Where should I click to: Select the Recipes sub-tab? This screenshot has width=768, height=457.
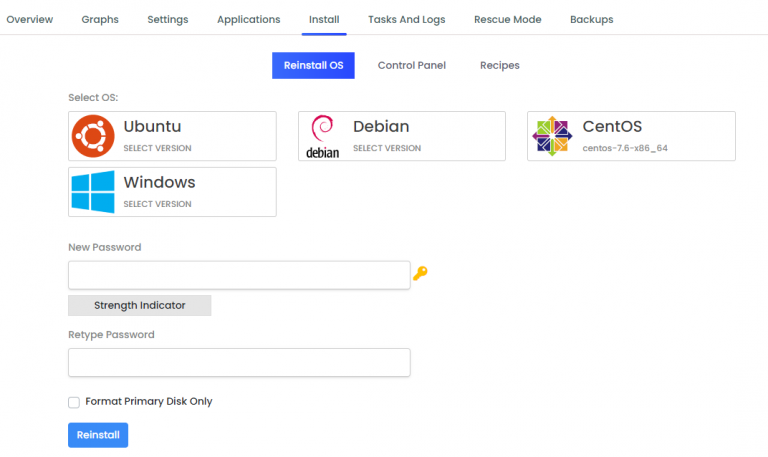coord(500,65)
